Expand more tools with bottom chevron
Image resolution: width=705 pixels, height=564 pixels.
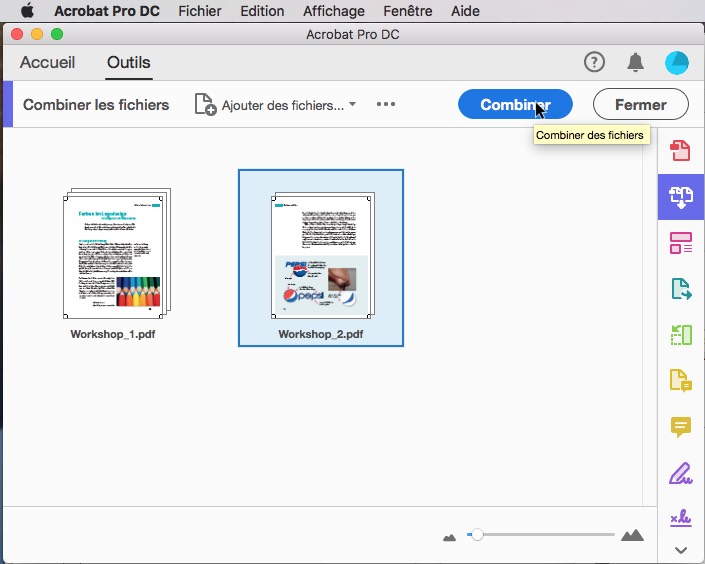(x=681, y=550)
